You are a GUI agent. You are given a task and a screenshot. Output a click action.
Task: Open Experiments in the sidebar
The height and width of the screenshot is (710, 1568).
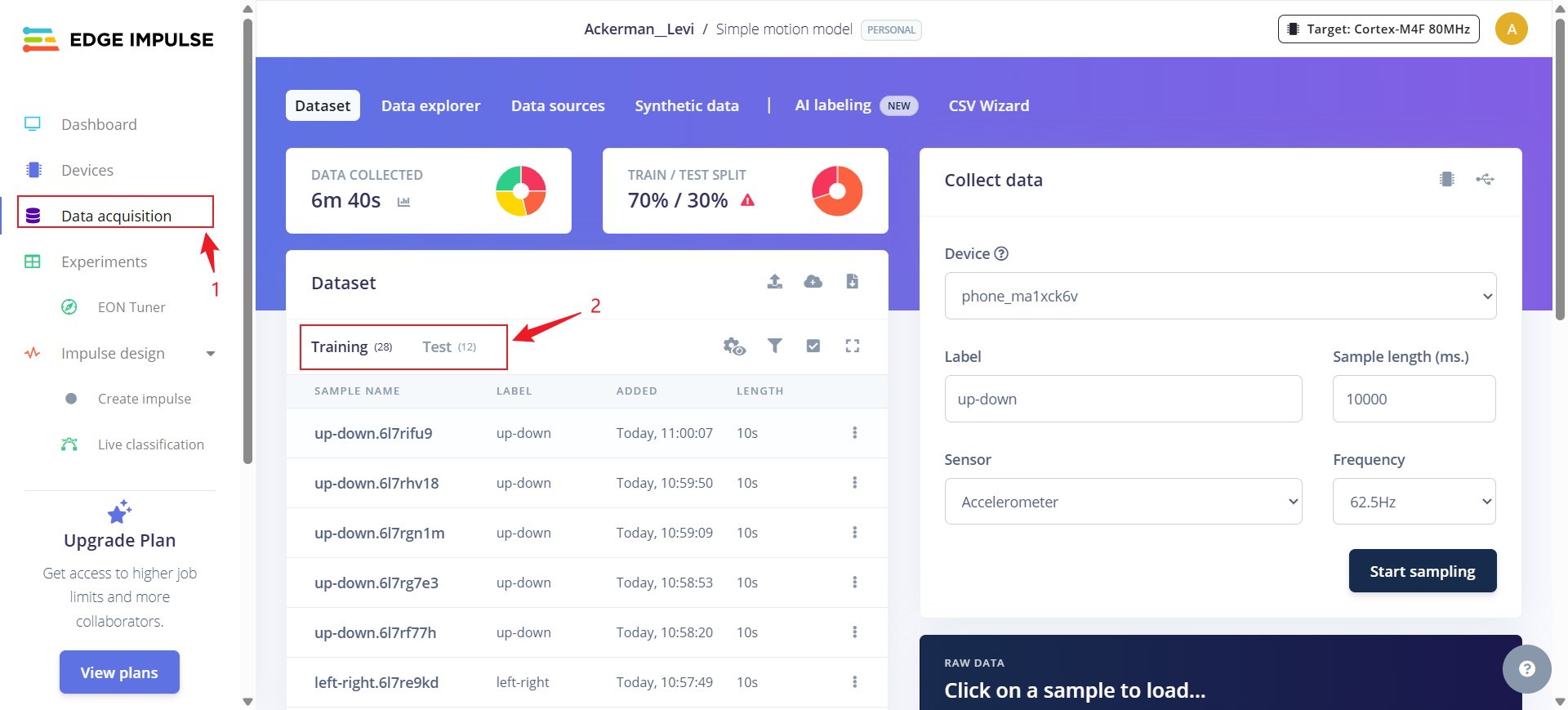105,261
